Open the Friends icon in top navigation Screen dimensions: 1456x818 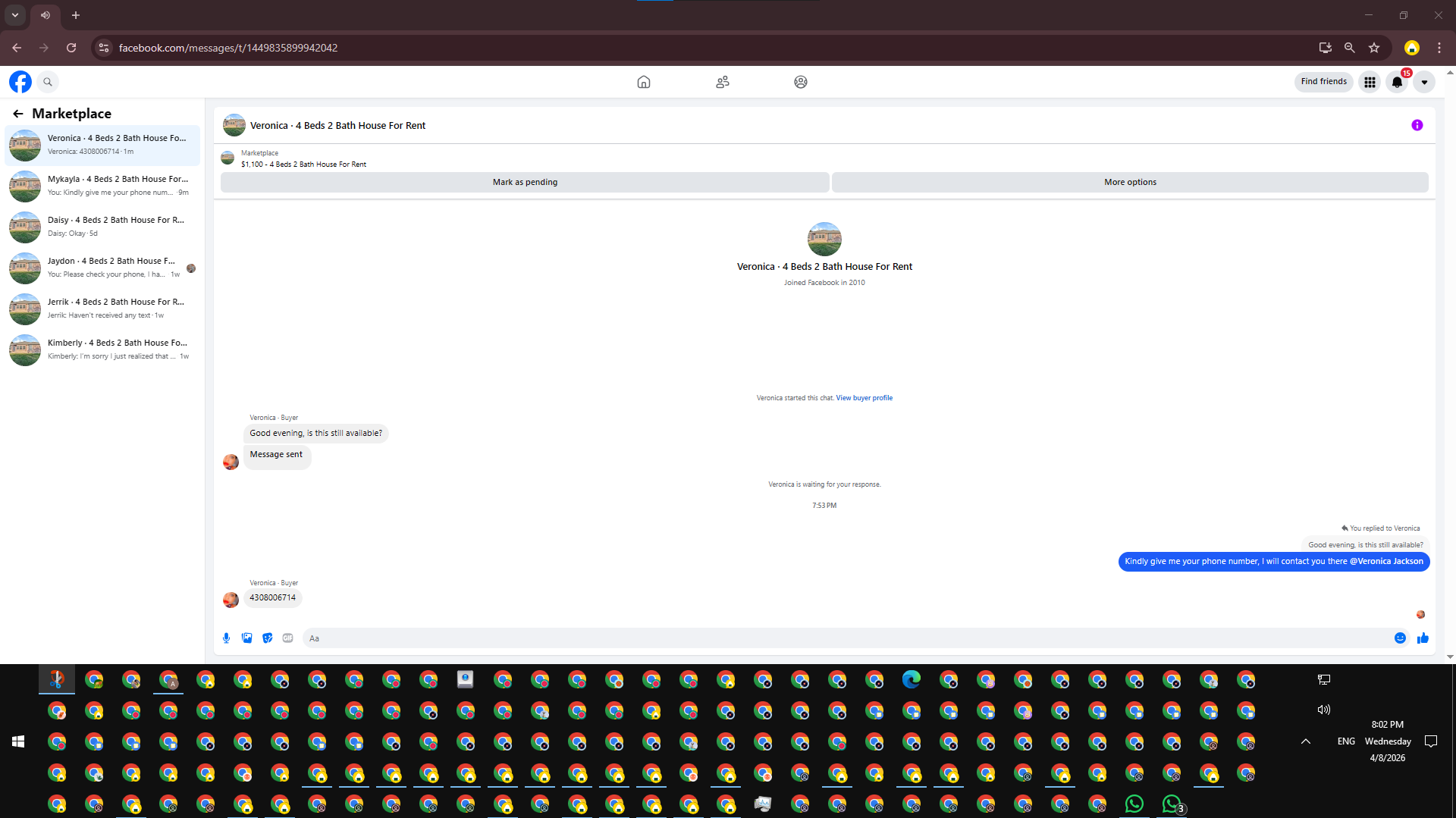[723, 82]
